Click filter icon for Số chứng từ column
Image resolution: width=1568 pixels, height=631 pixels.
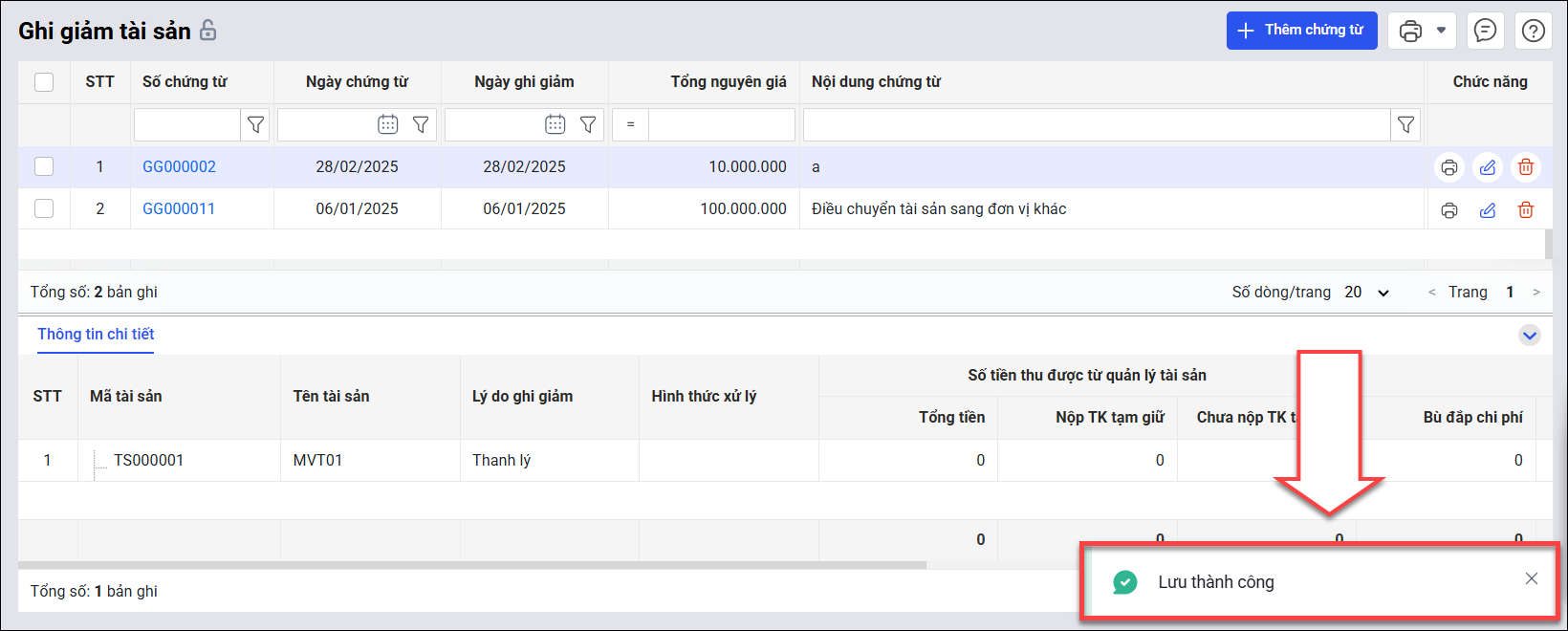pos(255,124)
